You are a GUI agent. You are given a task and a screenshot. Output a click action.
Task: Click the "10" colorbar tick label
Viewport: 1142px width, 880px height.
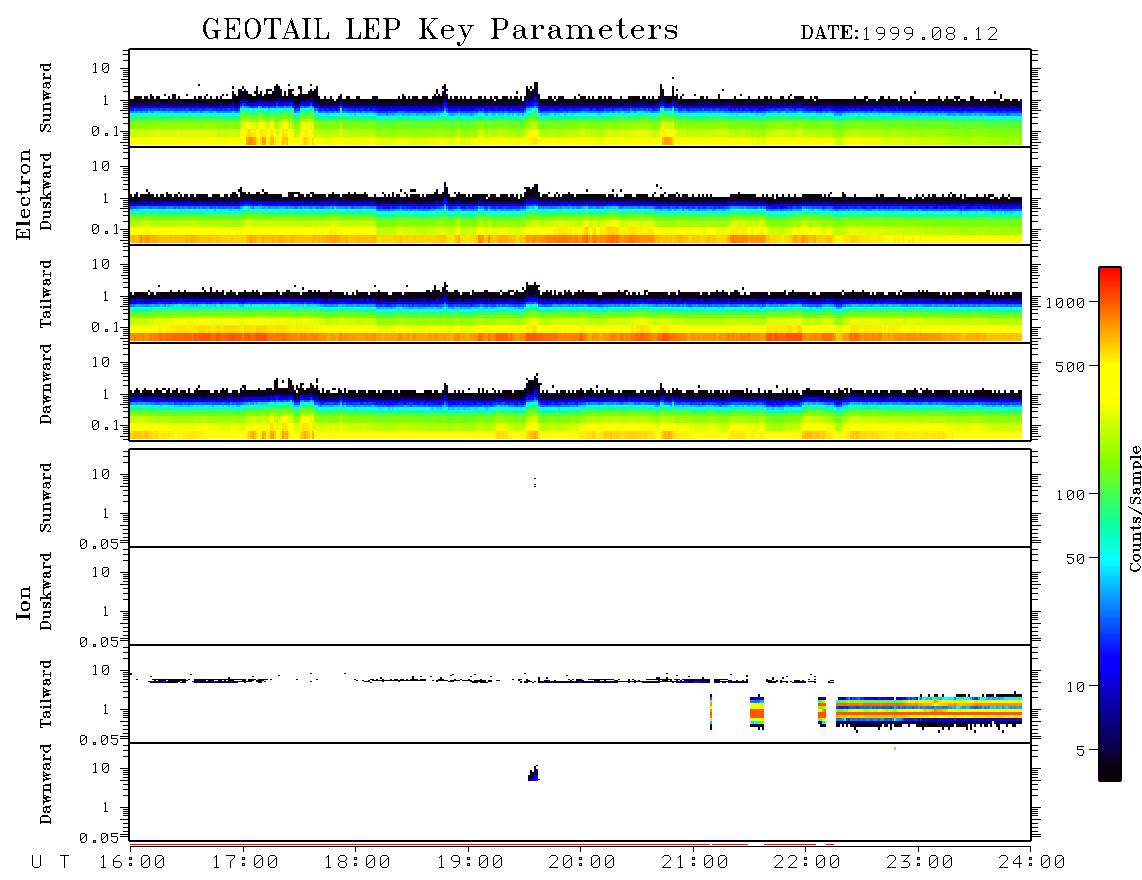[1076, 686]
